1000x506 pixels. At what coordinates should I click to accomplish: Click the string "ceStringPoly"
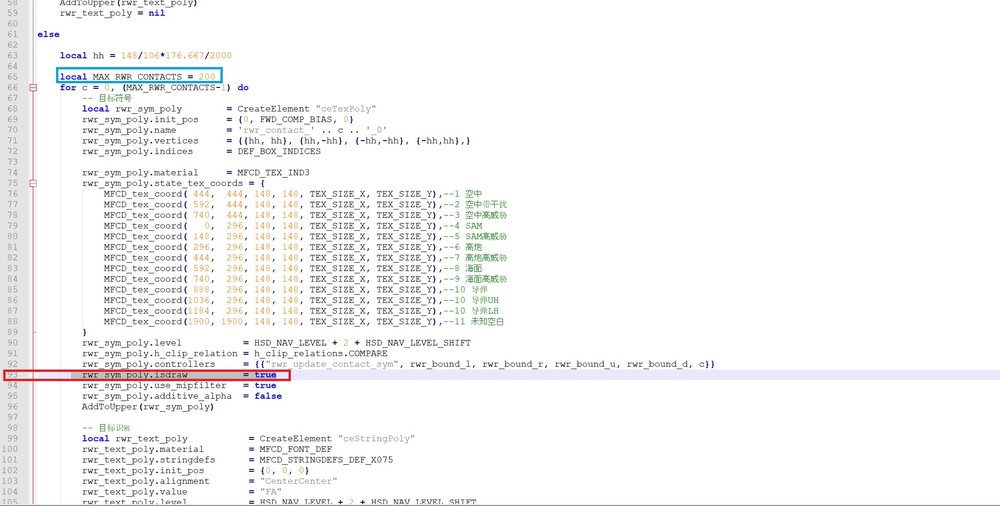pyautogui.click(x=375, y=438)
